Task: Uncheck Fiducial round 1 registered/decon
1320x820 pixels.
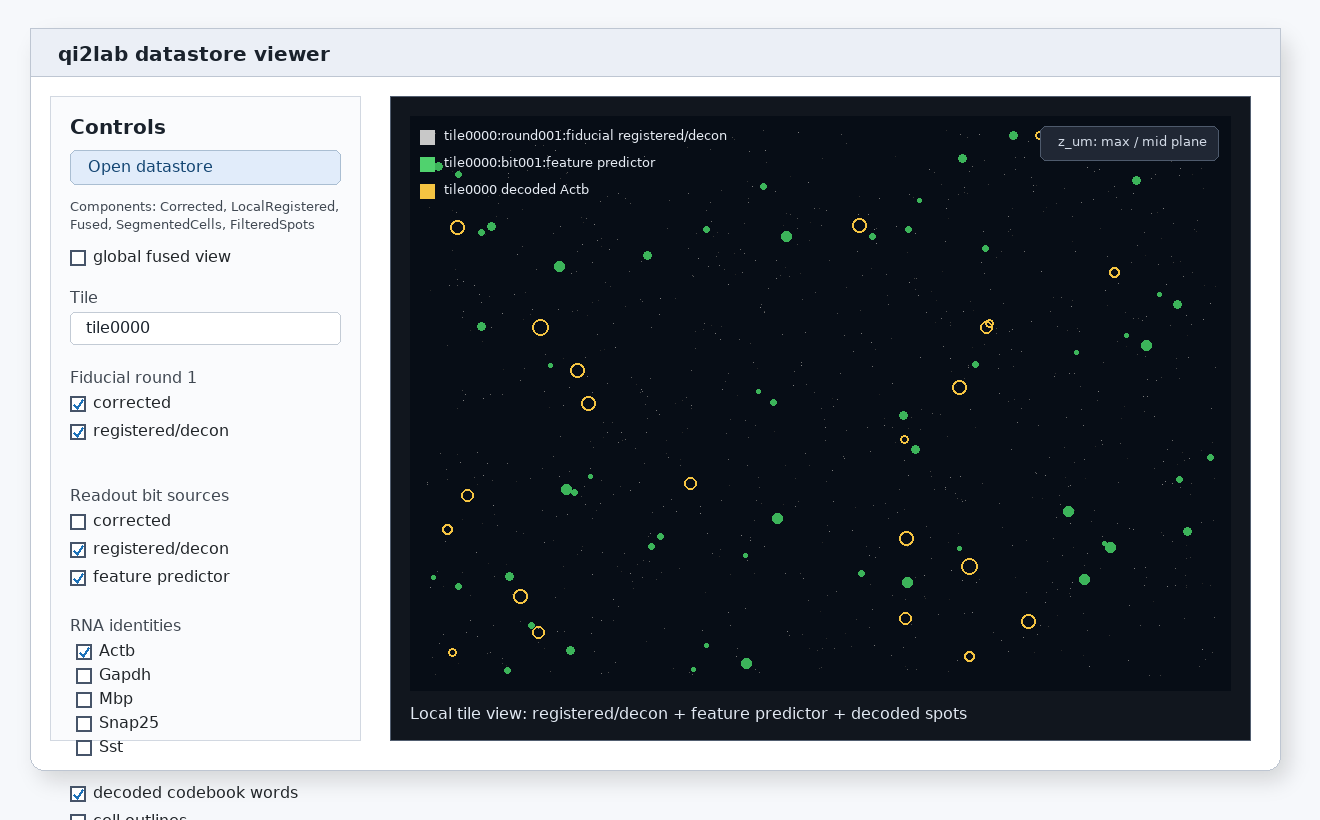Action: [78, 432]
